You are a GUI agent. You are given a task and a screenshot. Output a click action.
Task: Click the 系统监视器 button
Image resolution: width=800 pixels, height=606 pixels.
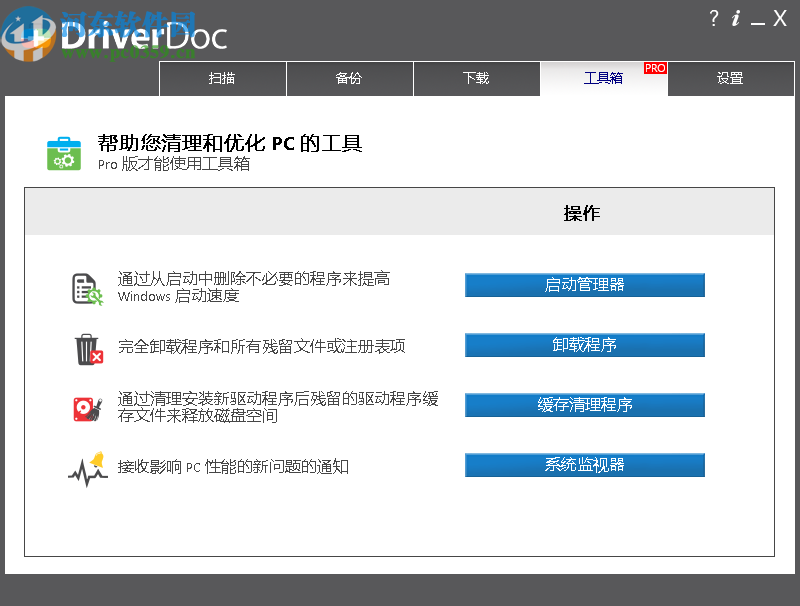coord(584,465)
